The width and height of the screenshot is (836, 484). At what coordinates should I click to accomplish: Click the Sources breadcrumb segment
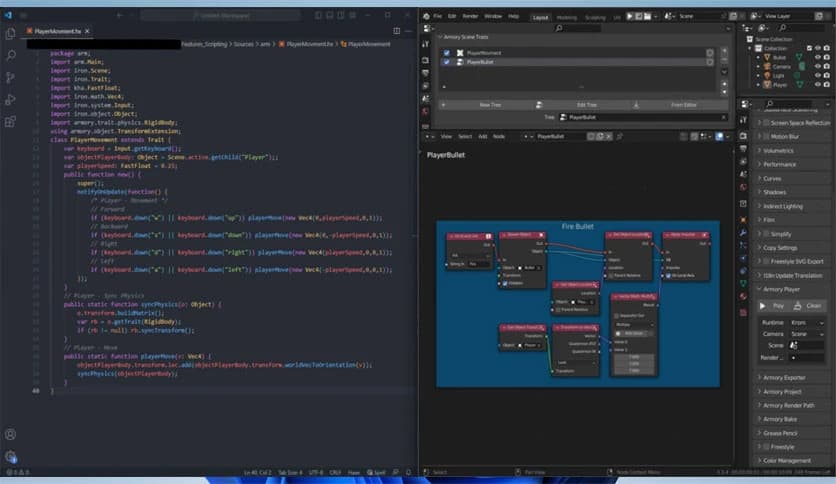click(x=244, y=44)
